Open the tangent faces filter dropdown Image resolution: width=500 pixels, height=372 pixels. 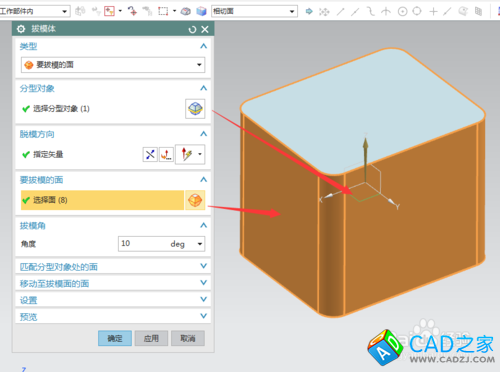(x=254, y=11)
